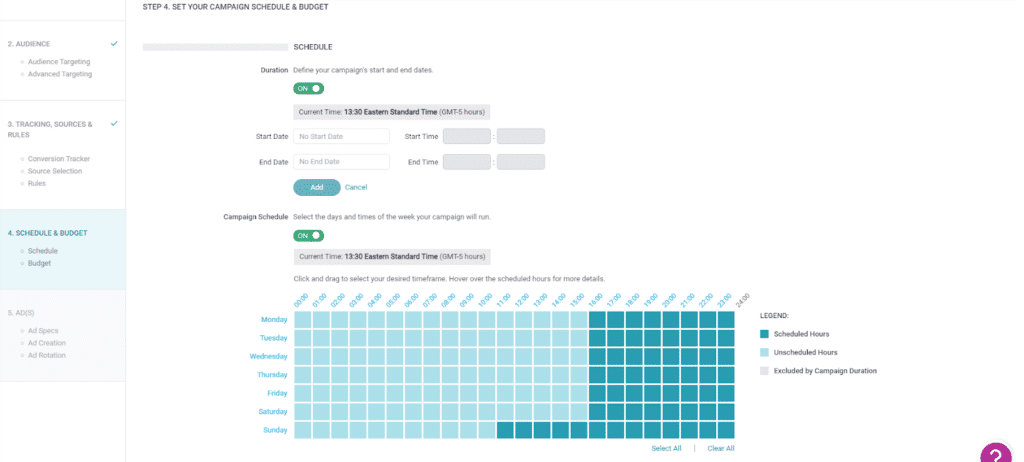Click the Scheduled Hours legend color swatch

tap(764, 334)
